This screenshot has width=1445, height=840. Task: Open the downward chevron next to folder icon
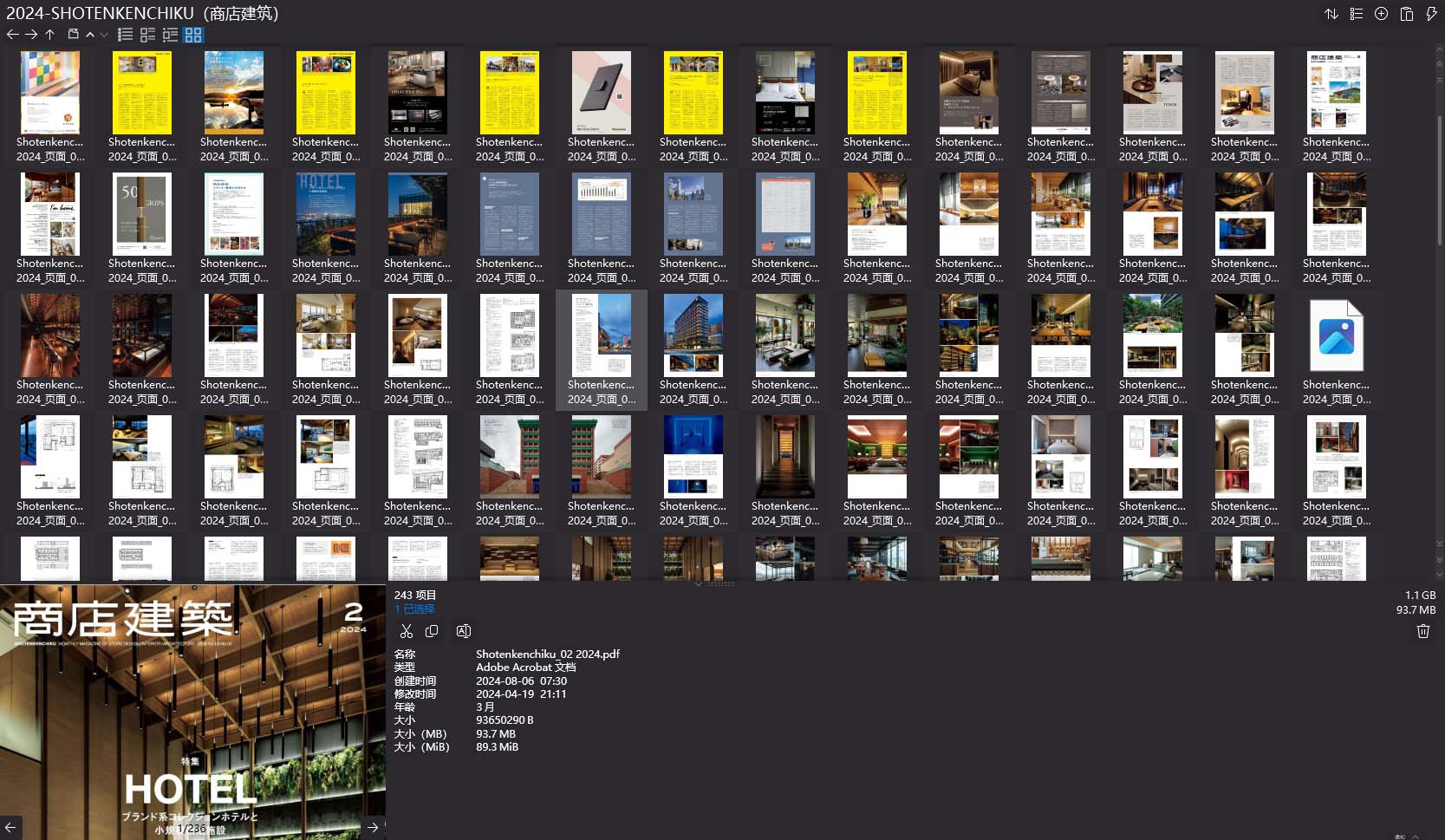tap(103, 35)
